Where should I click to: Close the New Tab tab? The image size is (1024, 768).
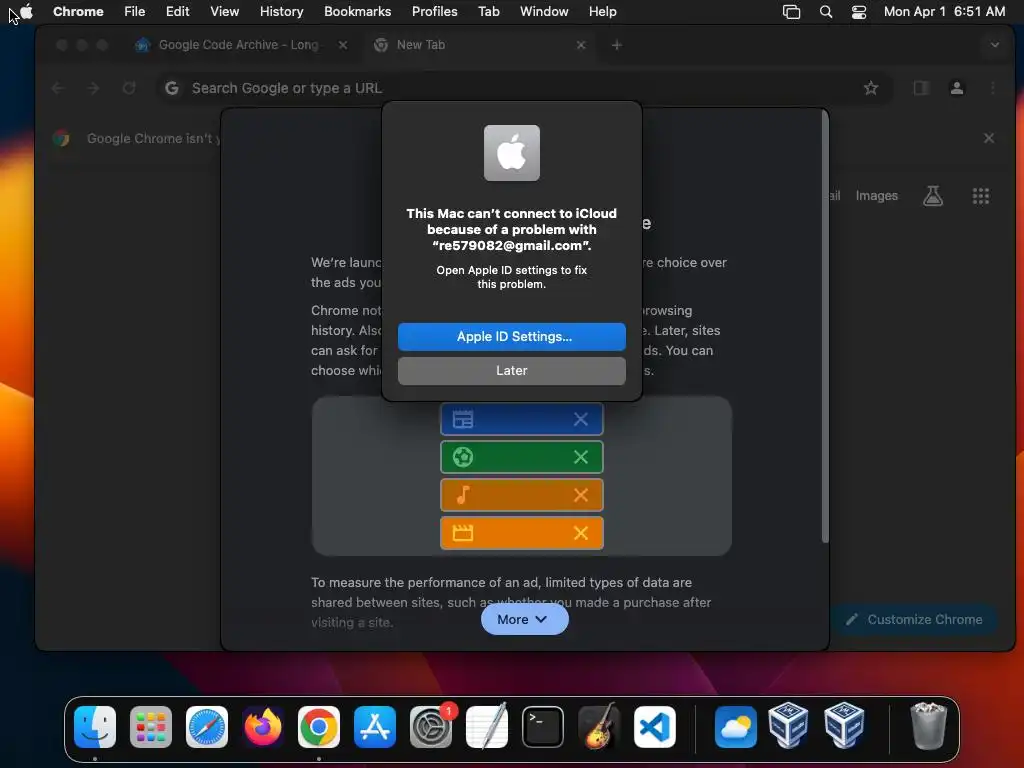point(581,45)
